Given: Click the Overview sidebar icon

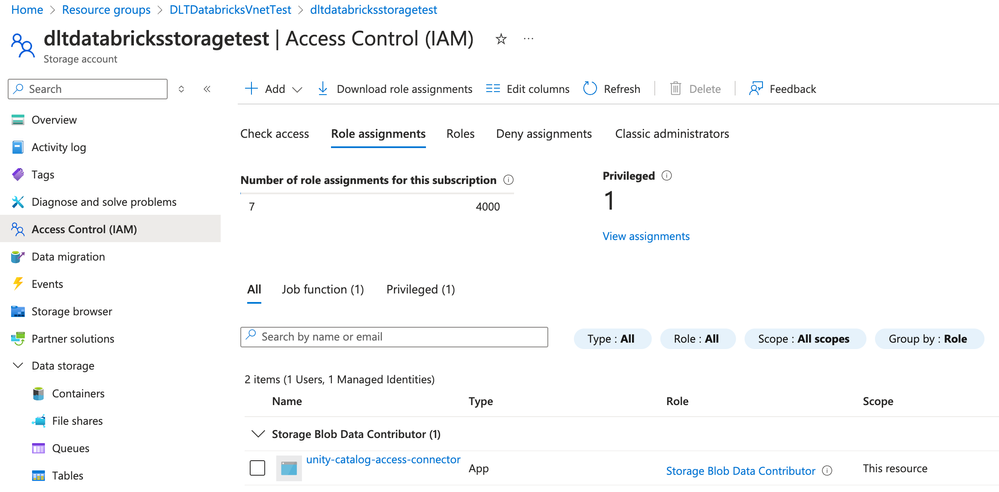Looking at the screenshot, I should [18, 120].
